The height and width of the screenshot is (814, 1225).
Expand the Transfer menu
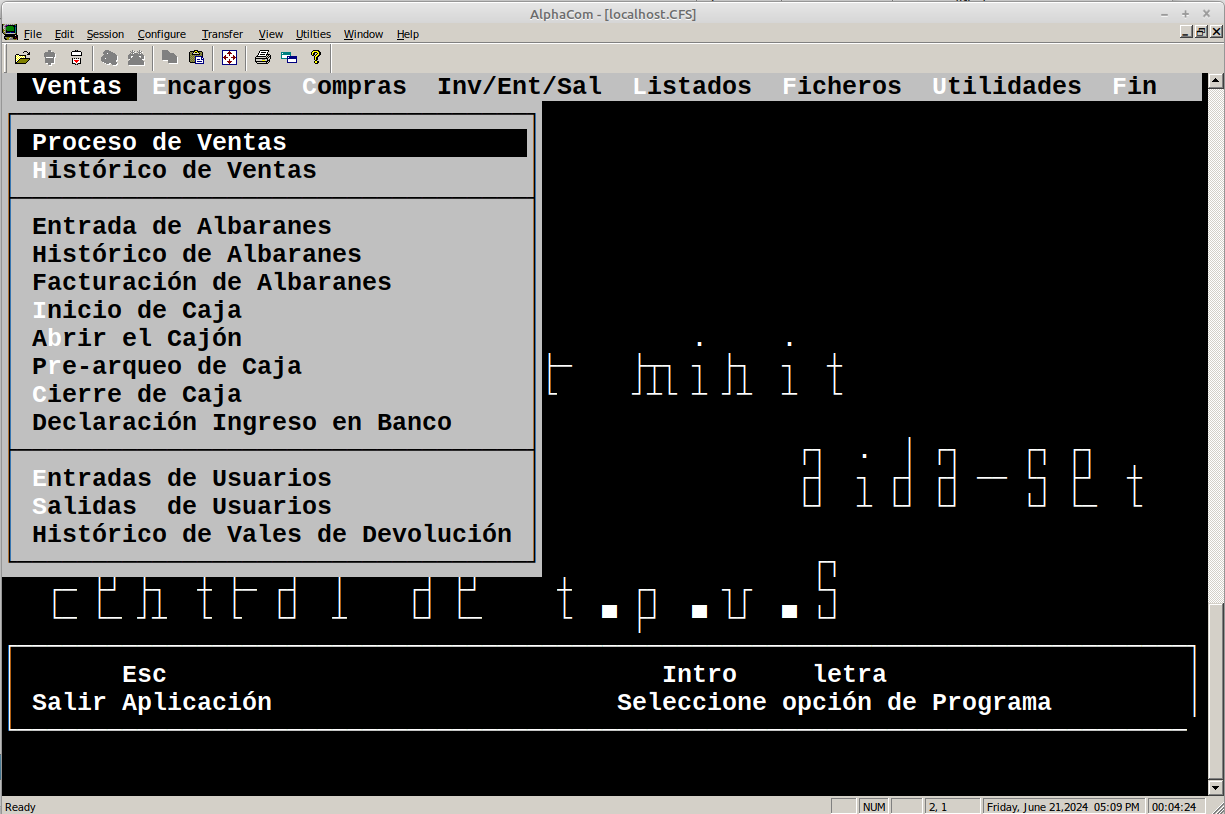pos(222,34)
